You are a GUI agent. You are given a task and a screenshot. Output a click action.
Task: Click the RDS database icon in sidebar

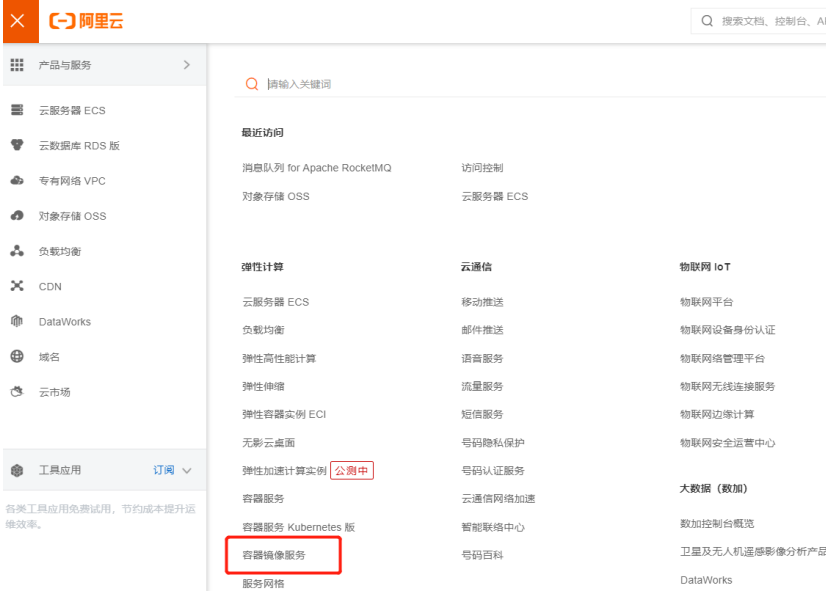pos(17,145)
